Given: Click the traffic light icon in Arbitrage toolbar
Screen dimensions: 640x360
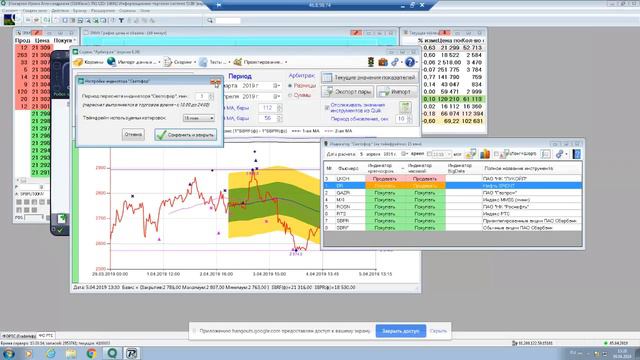Looking at the screenshot, I should 371,62.
